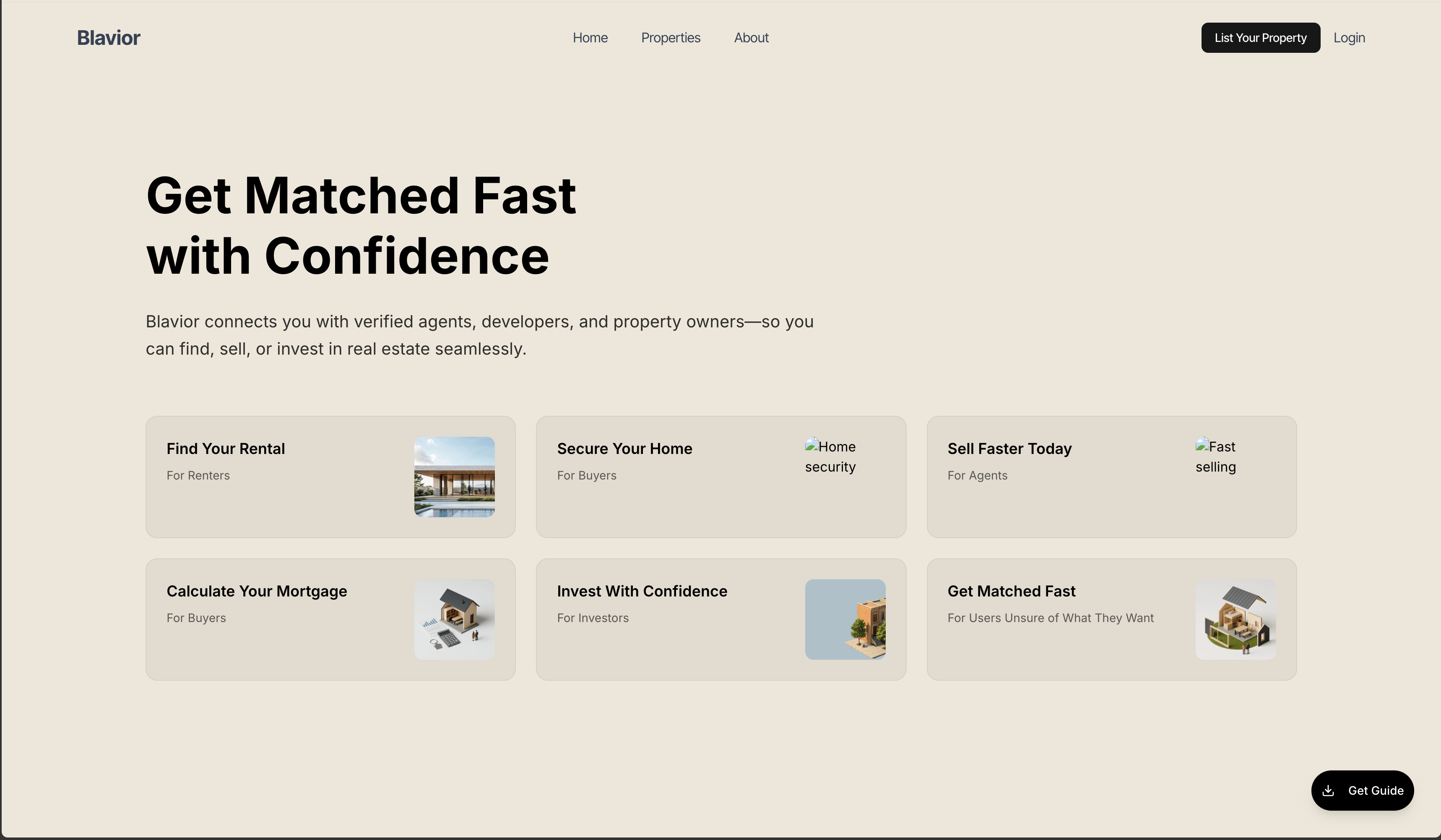Open the Home nav link
Viewport: 1441px width, 840px height.
590,38
